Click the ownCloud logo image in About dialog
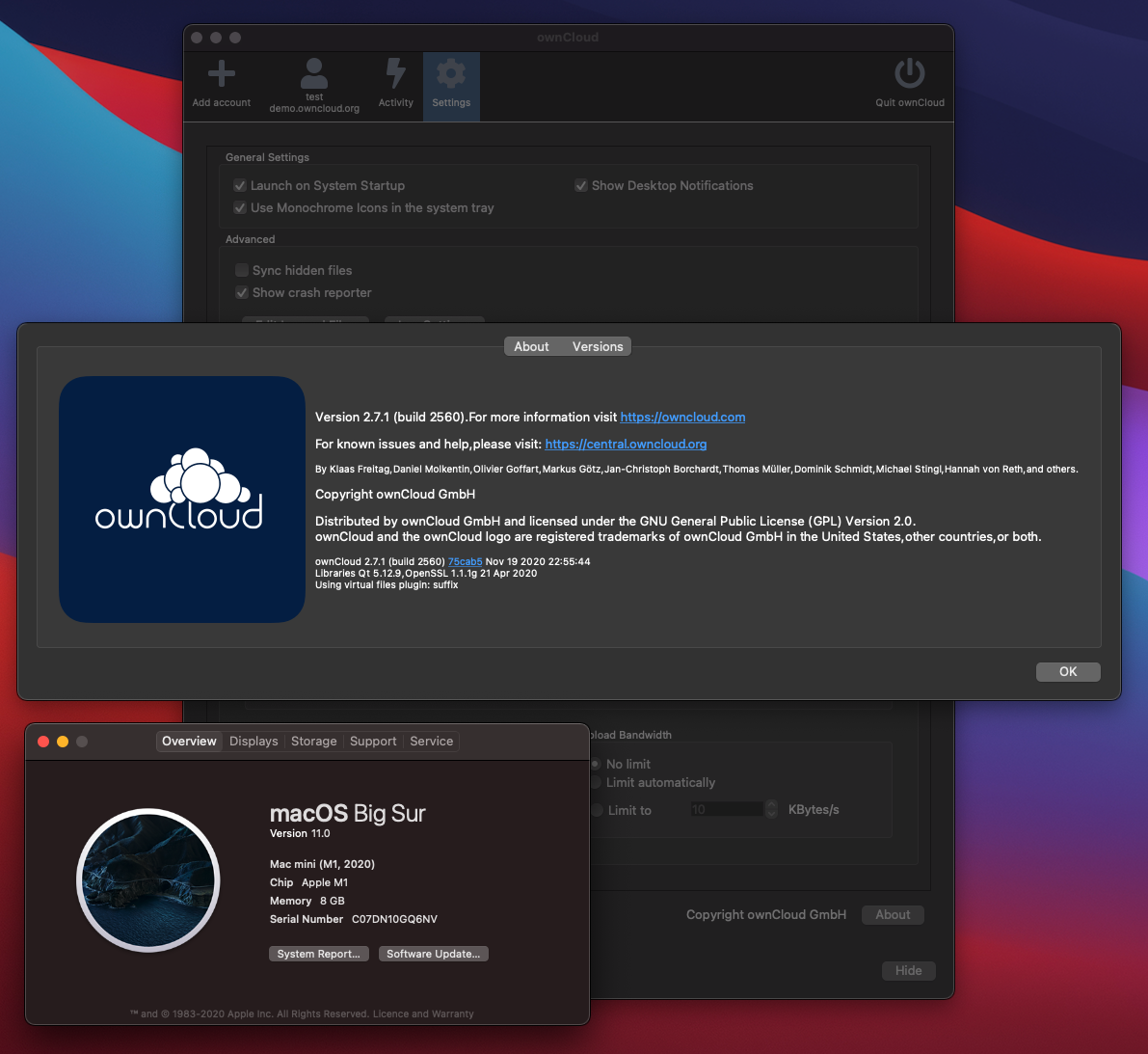Image resolution: width=1148 pixels, height=1054 pixels. 181,500
